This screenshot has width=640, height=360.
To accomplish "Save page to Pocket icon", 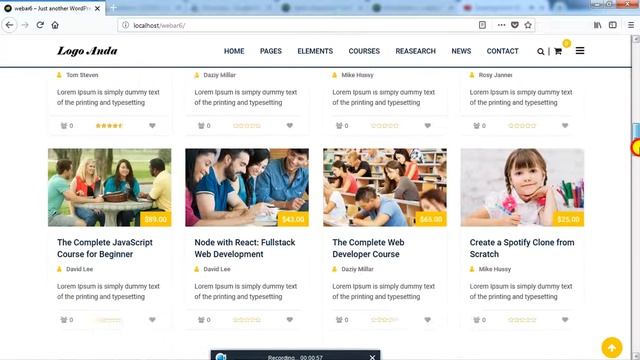I will [515, 25].
